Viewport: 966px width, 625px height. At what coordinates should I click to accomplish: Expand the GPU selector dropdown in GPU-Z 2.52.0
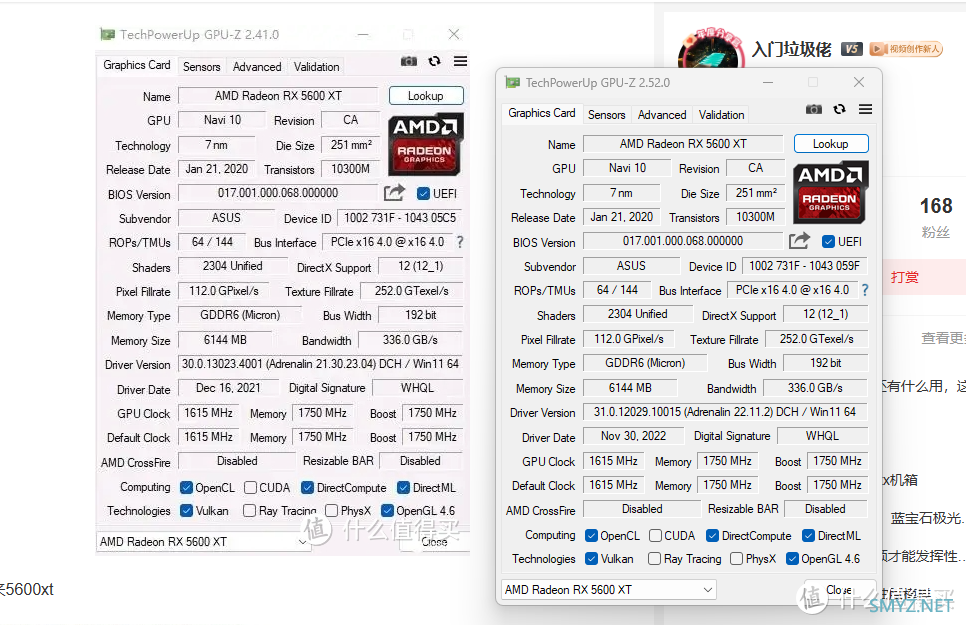[609, 589]
